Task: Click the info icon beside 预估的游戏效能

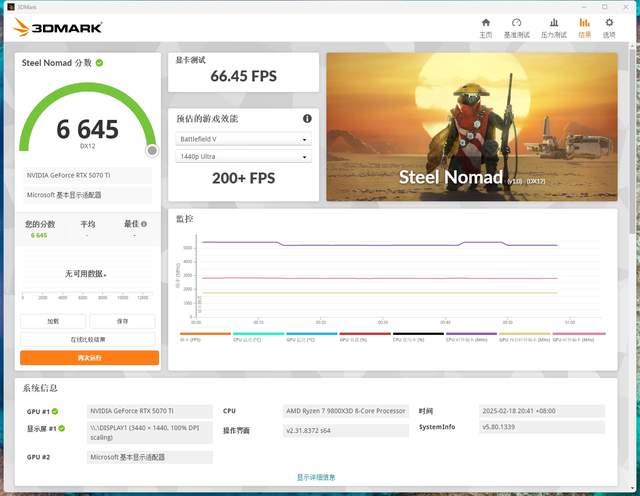Action: [x=307, y=118]
